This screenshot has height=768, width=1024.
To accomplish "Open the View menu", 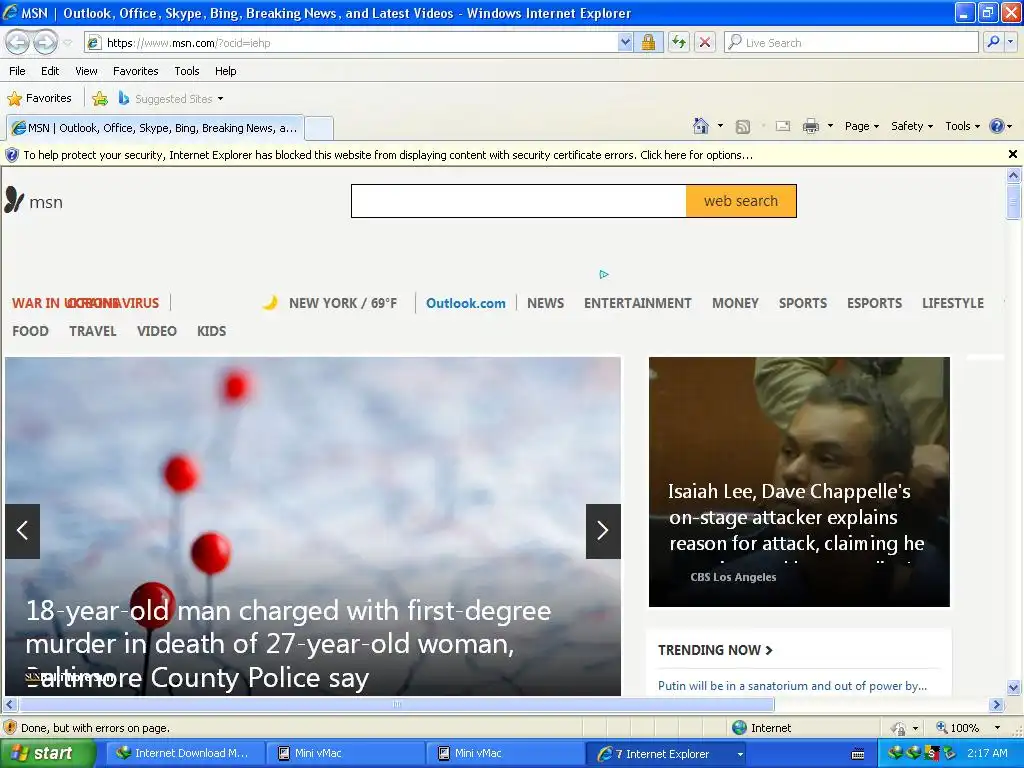I will click(86, 71).
